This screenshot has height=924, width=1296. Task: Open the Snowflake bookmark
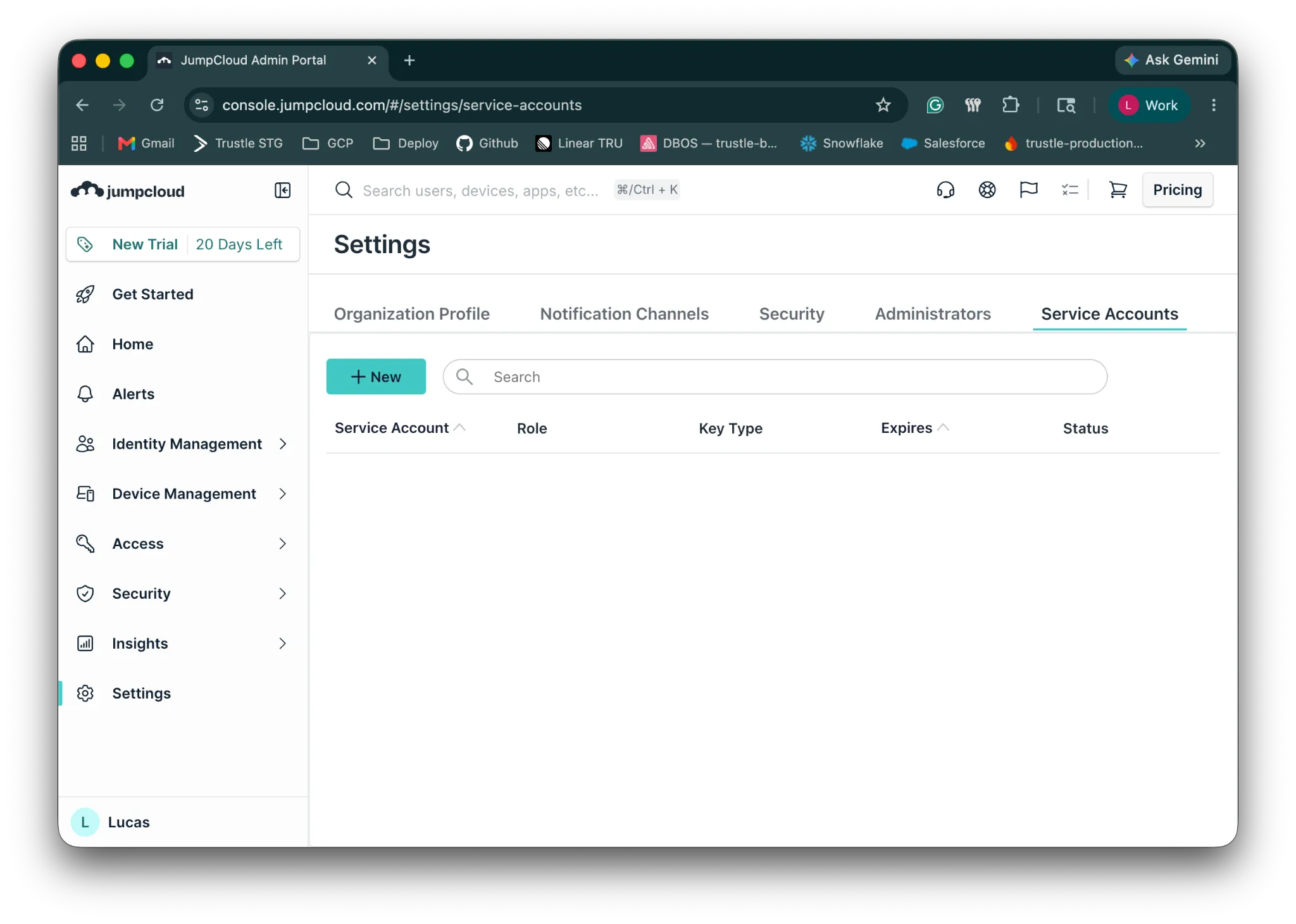tap(842, 144)
